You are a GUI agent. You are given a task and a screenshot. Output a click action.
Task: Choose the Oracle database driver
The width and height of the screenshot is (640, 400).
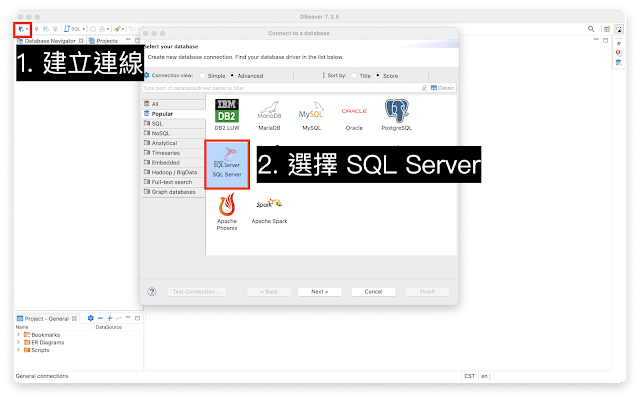click(354, 118)
